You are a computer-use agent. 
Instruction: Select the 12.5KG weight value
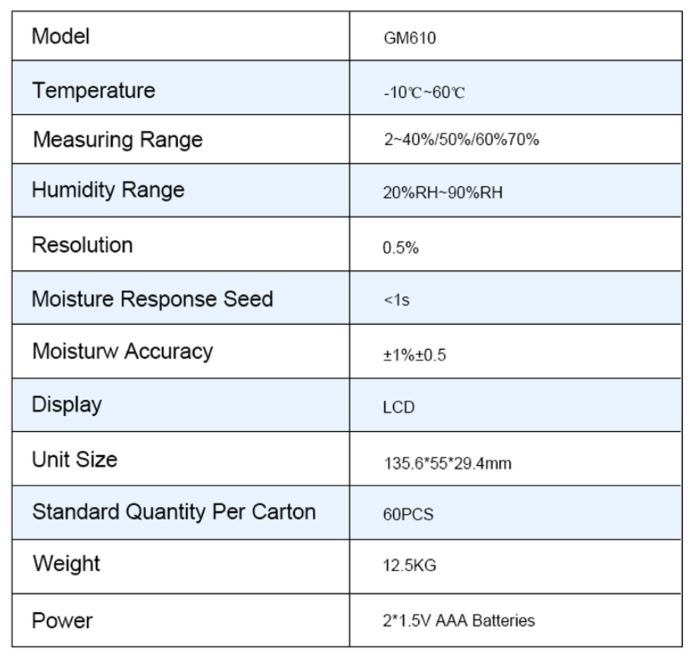(x=409, y=566)
